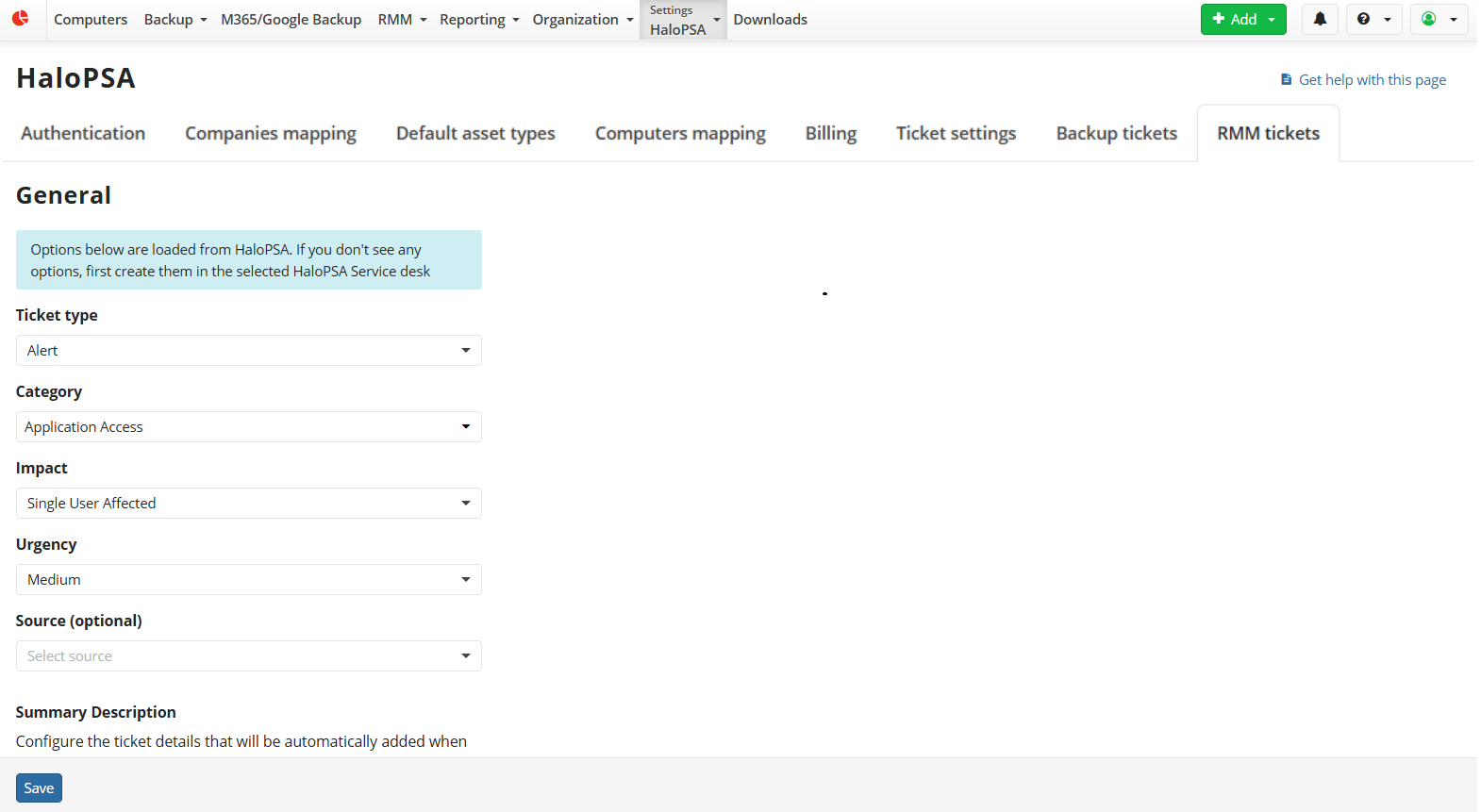This screenshot has width=1481, height=812.
Task: Open the Select source dropdown
Action: coord(249,656)
